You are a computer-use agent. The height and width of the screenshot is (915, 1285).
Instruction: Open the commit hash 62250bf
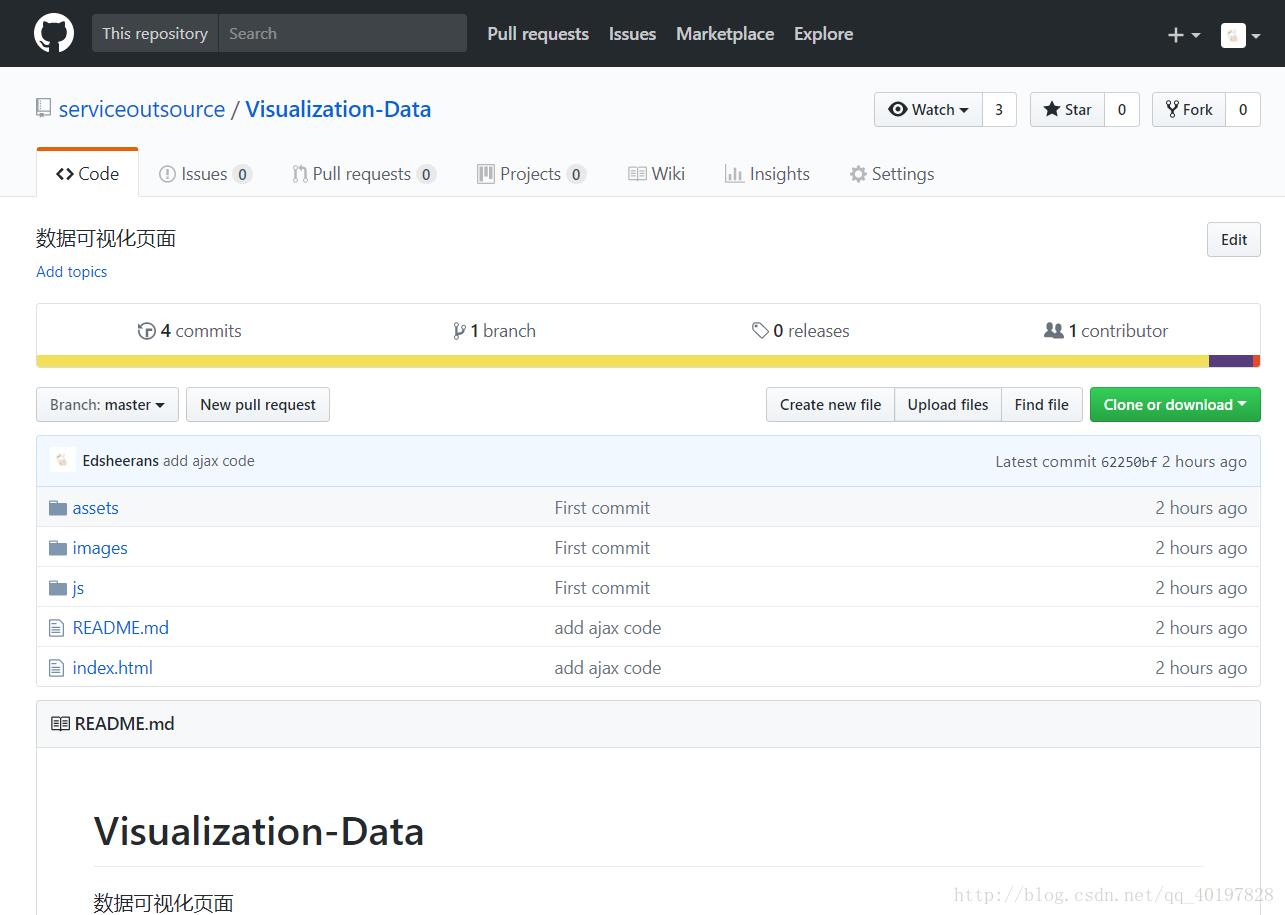coord(1129,462)
